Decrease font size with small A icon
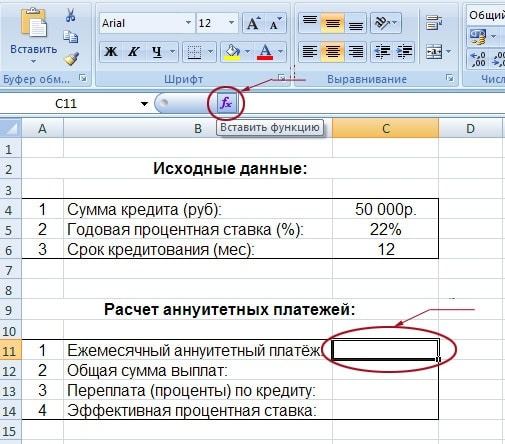This screenshot has height=444, width=505. coord(275,23)
